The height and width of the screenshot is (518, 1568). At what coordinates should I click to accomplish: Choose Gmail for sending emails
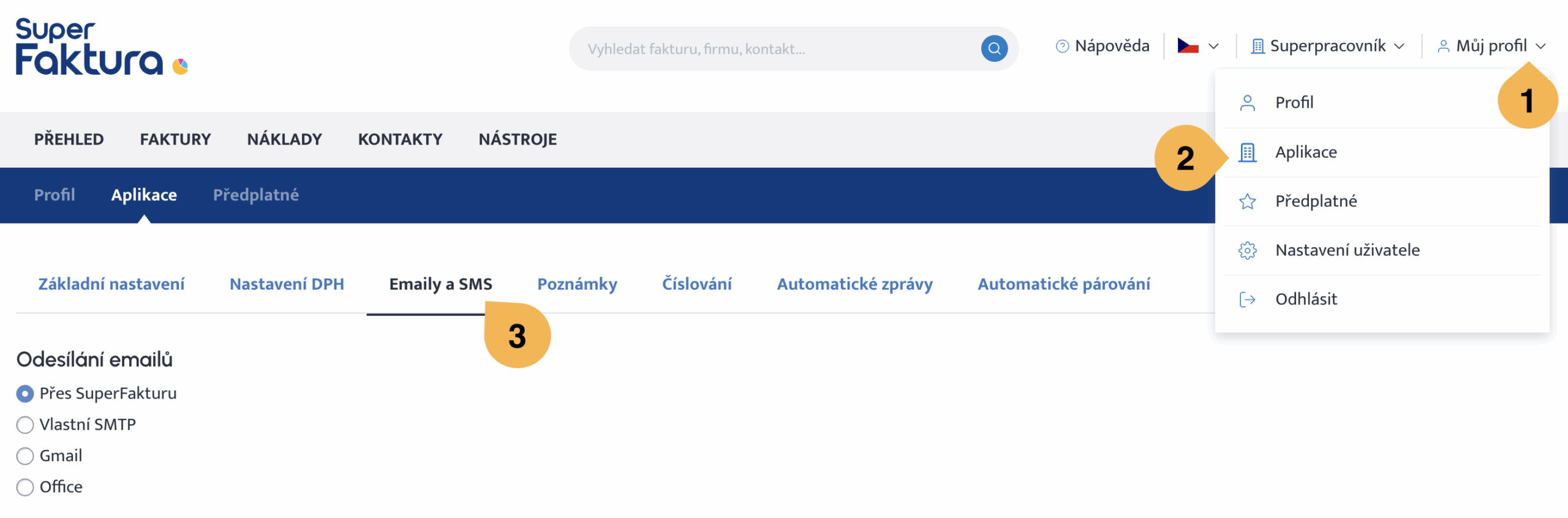point(25,456)
